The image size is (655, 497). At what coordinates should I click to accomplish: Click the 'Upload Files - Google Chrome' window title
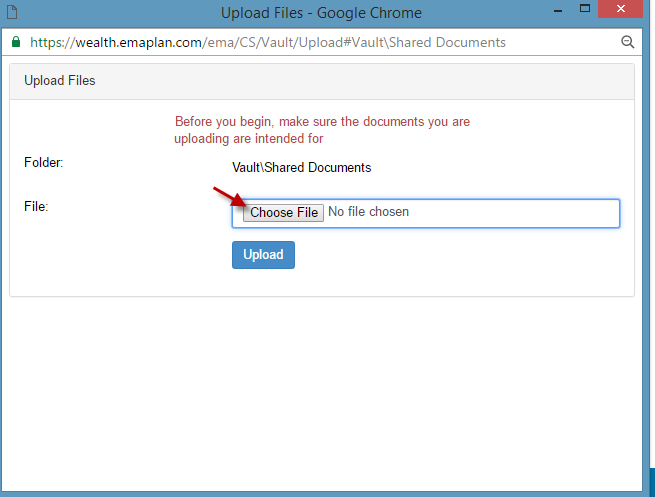[x=321, y=13]
